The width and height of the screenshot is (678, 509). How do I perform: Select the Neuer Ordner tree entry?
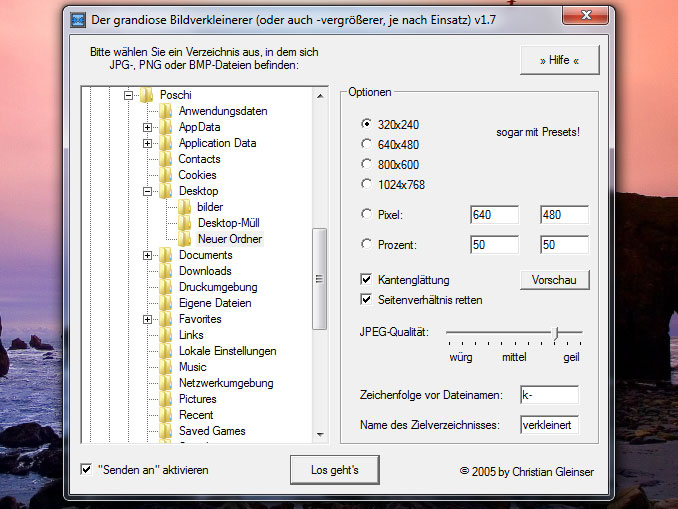tap(230, 239)
